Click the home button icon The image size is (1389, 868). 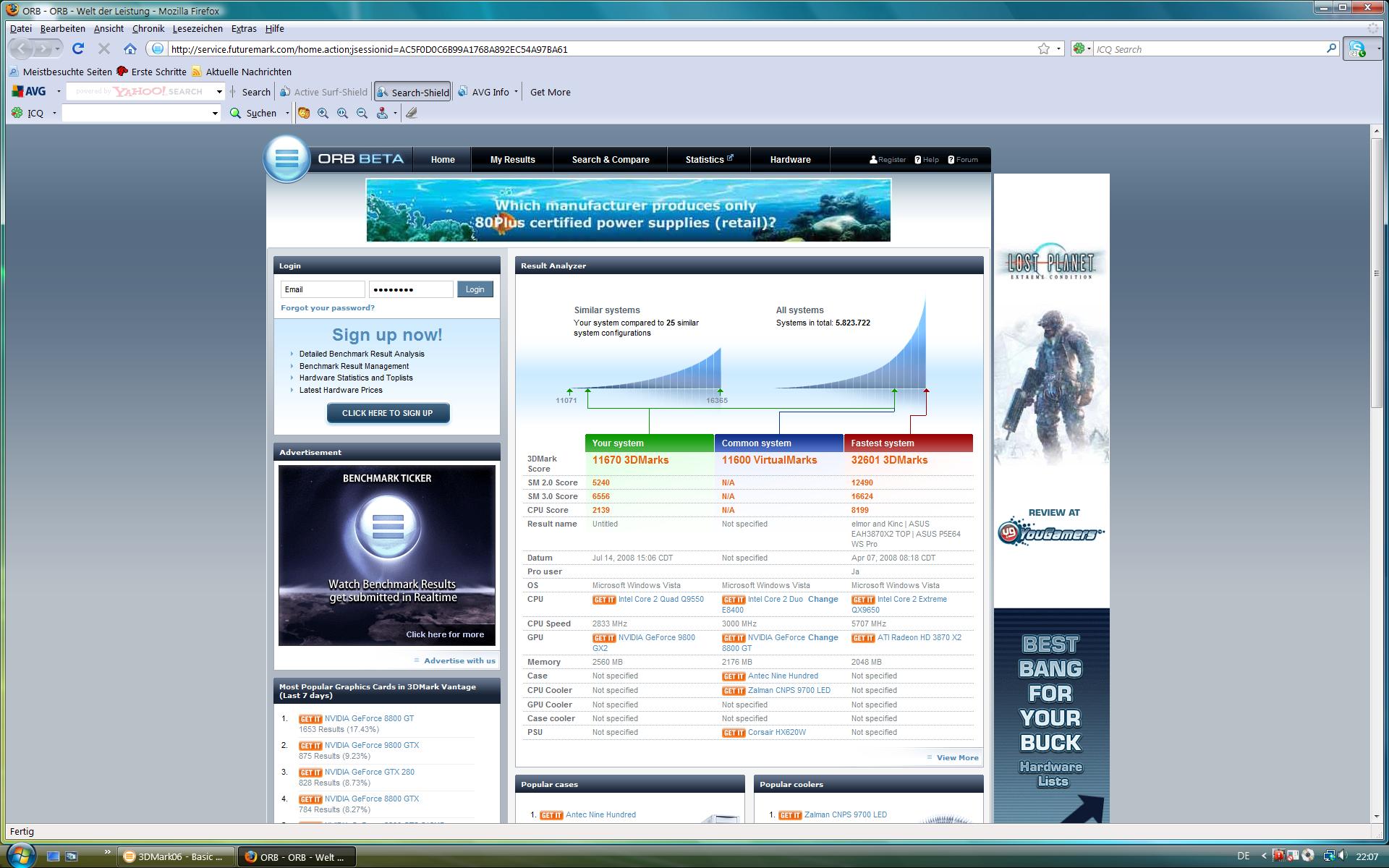tap(130, 48)
